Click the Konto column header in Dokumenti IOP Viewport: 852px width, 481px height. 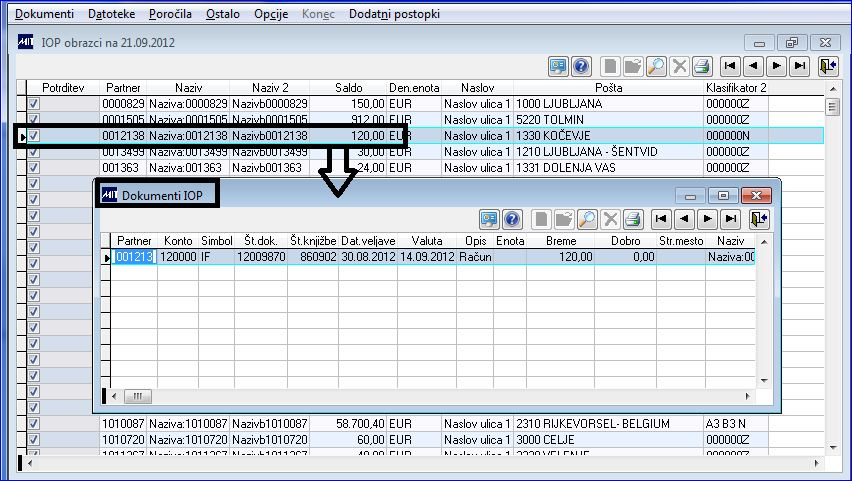(x=178, y=241)
